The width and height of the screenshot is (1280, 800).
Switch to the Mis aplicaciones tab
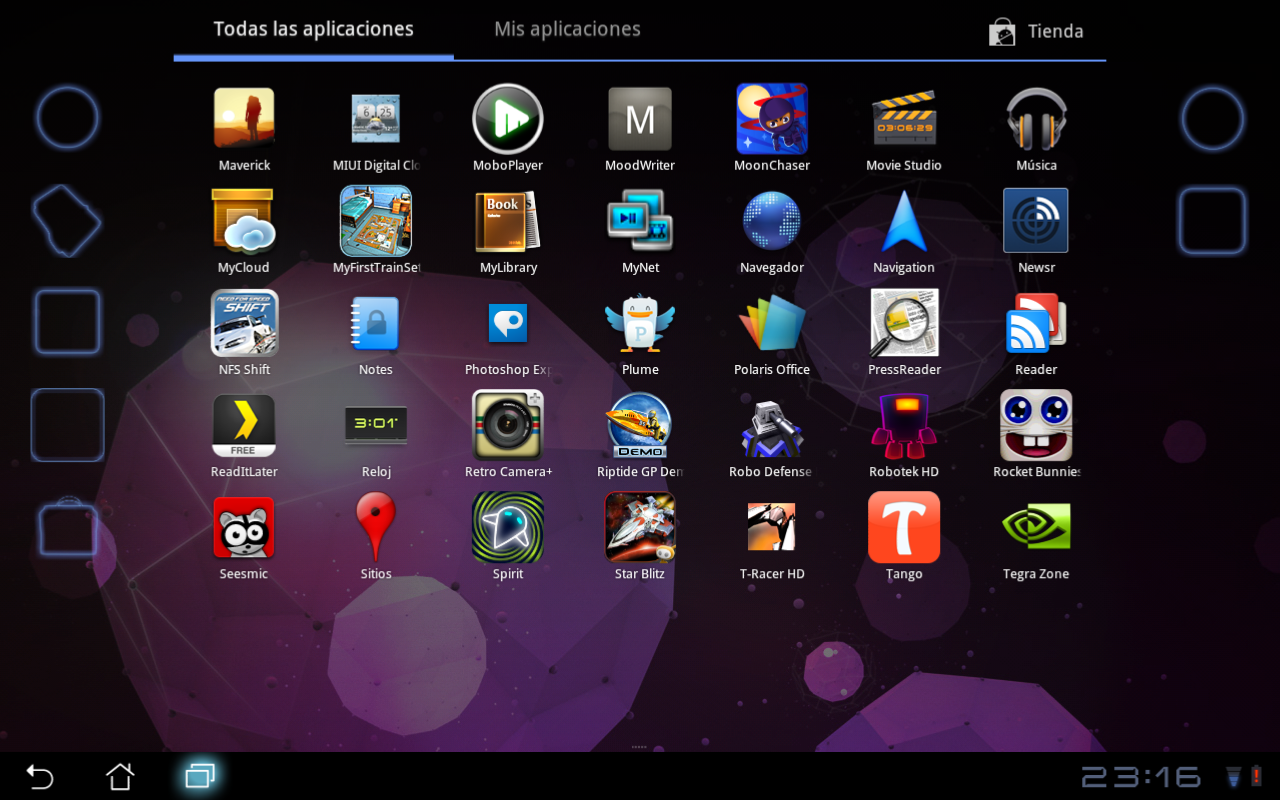567,28
